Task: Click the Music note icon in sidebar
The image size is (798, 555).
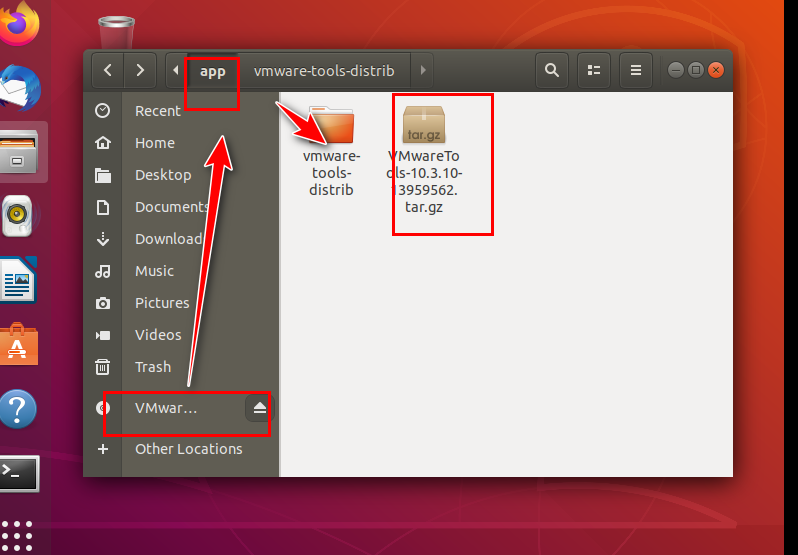Action: point(103,271)
